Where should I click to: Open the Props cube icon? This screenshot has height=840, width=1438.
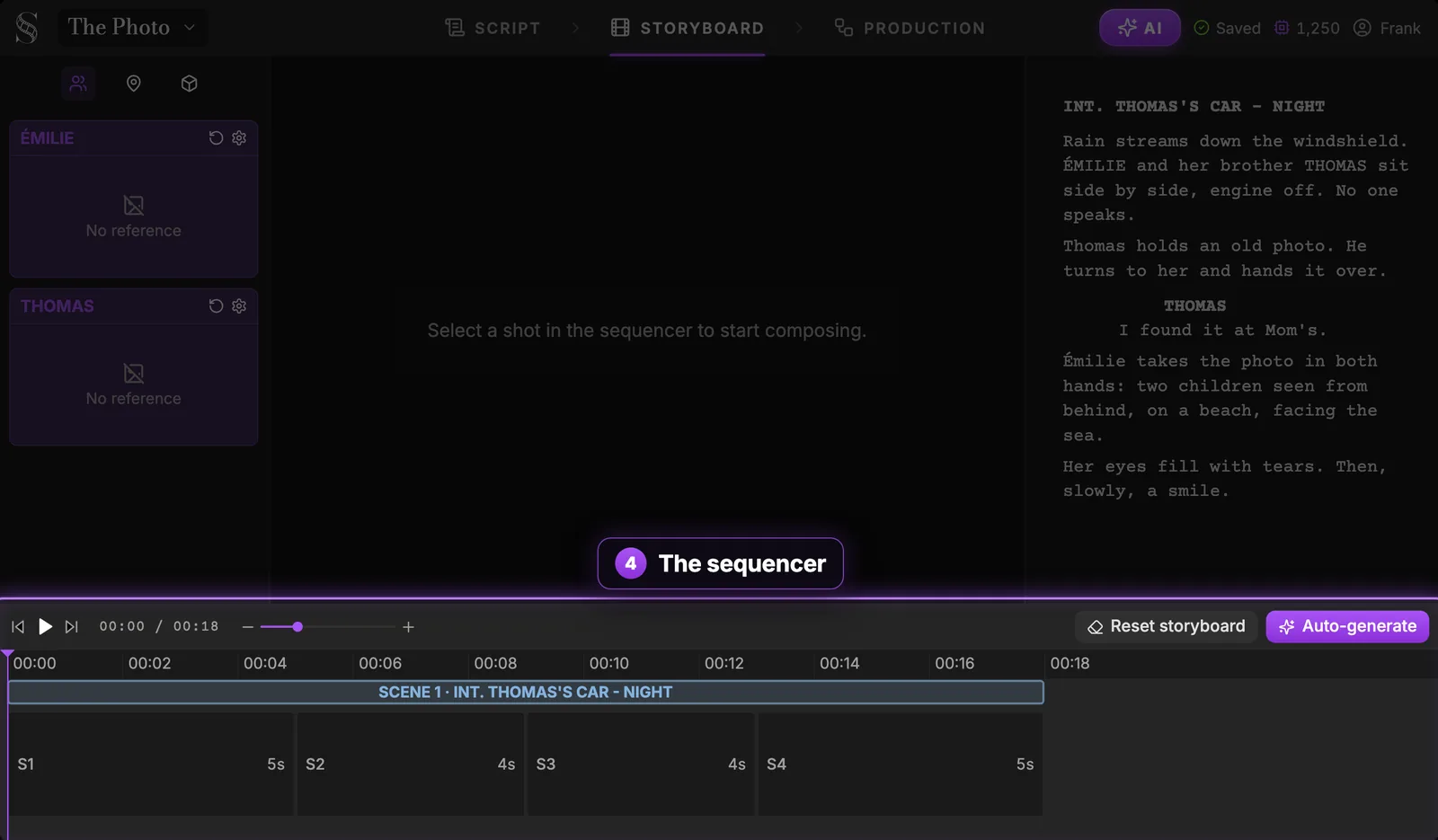coord(189,84)
